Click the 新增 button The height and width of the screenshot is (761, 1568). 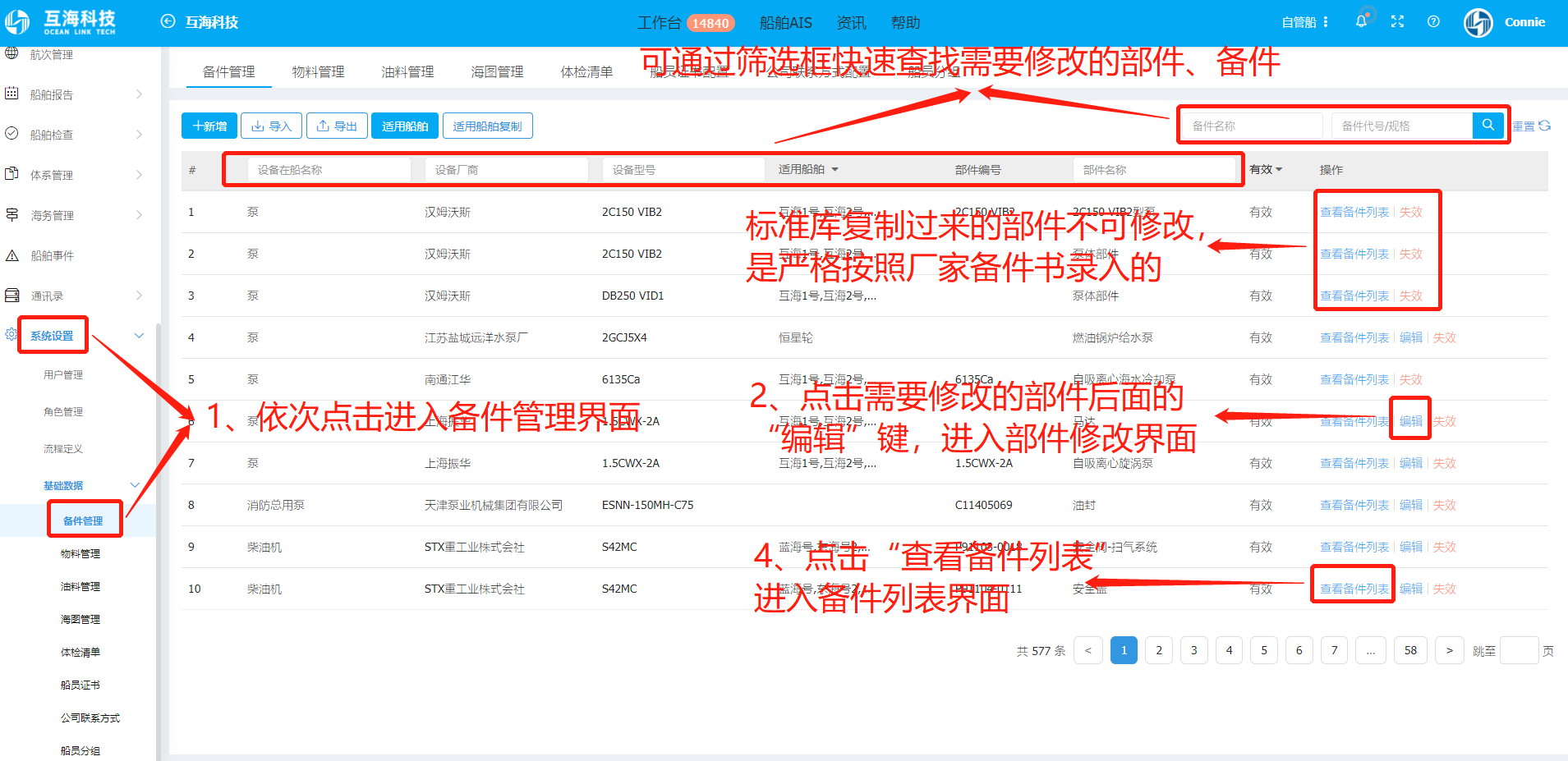tap(209, 126)
